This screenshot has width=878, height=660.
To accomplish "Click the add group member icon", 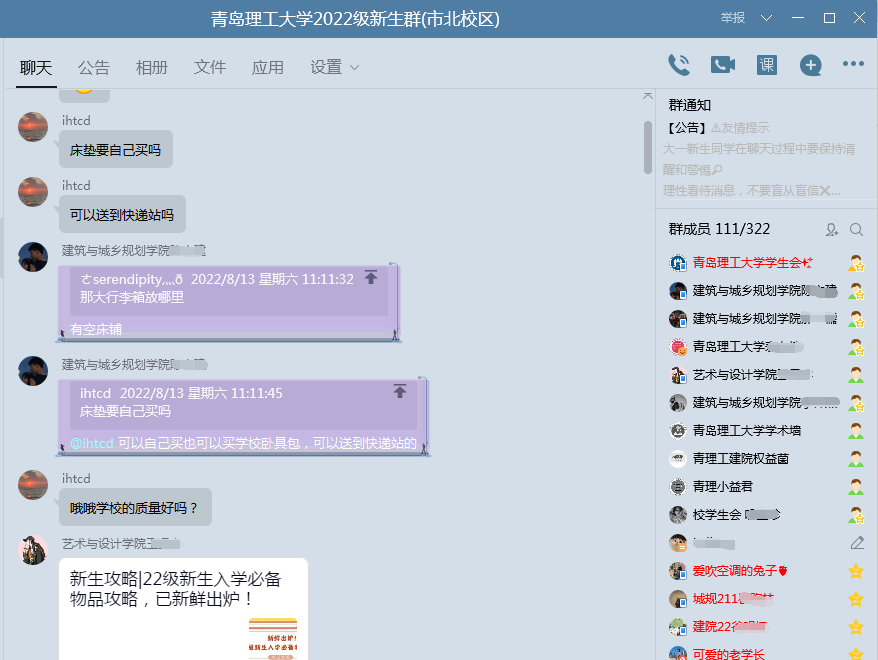I will click(831, 230).
